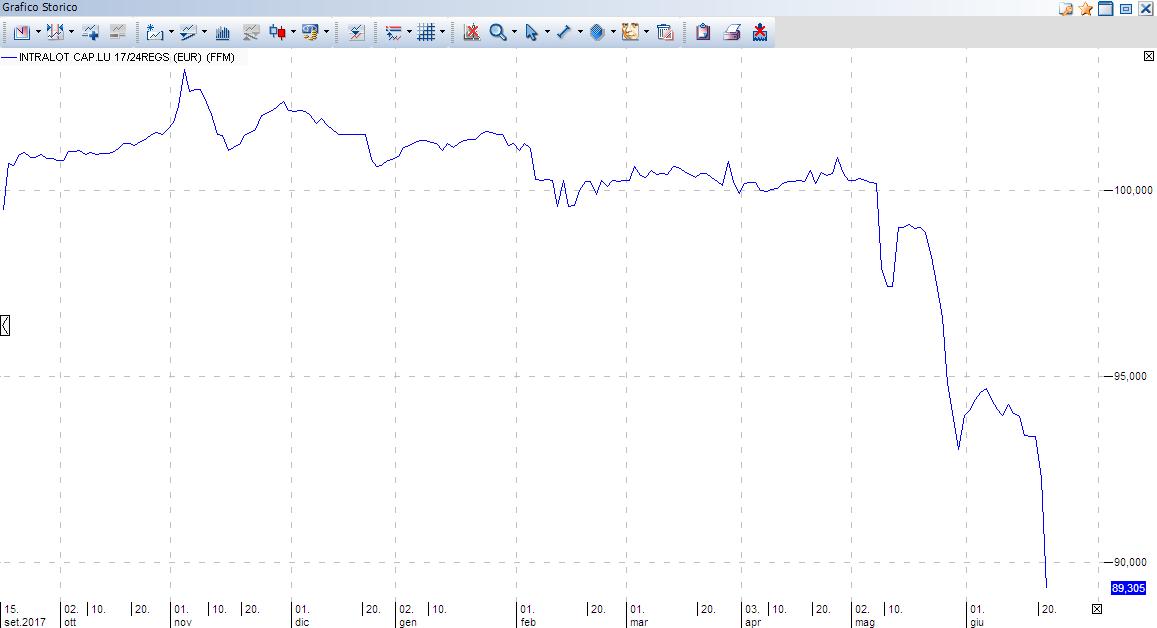This screenshot has width=1157, height=628.
Task: Click the 89,305 current price label
Action: (1128, 588)
